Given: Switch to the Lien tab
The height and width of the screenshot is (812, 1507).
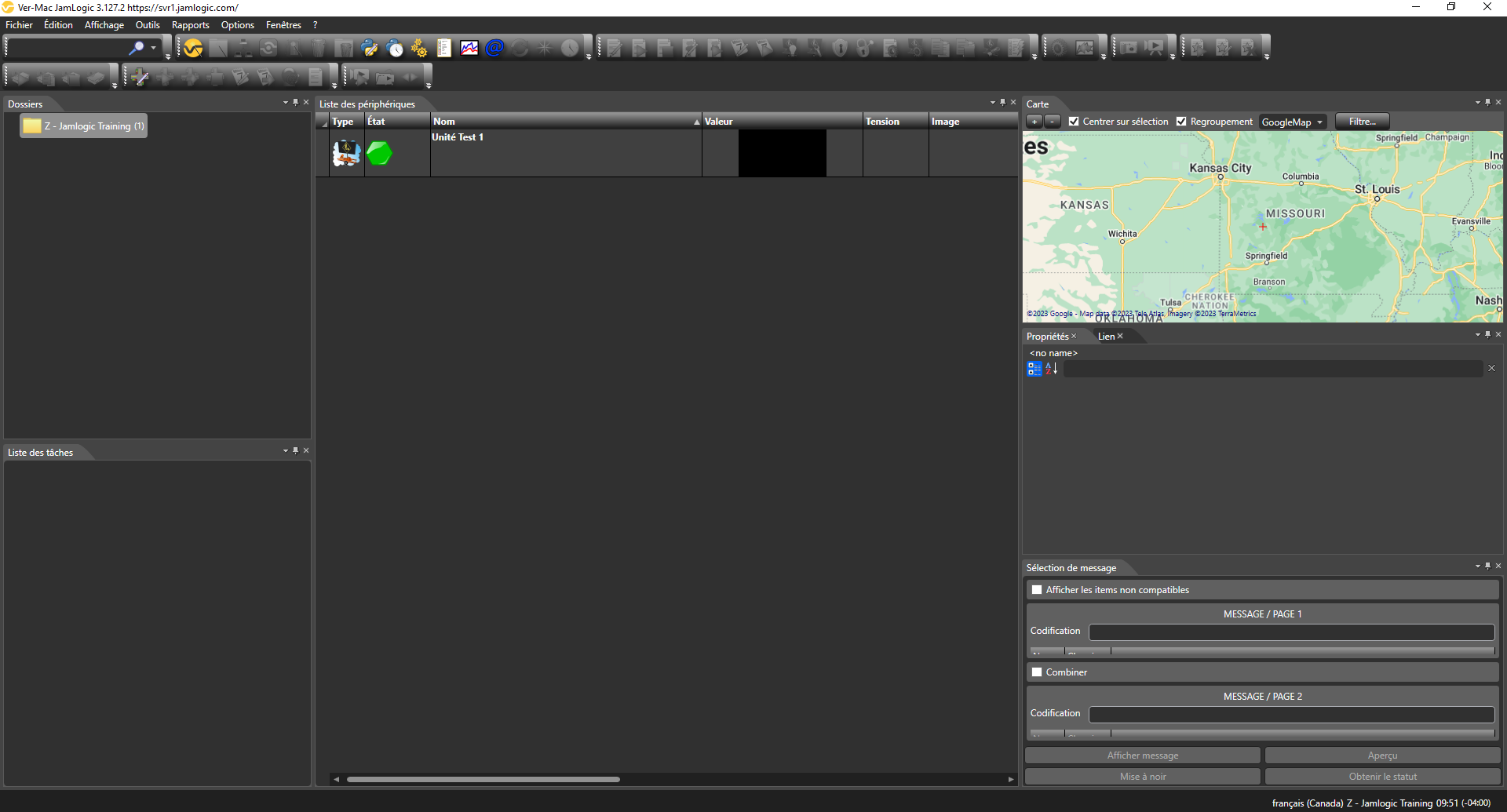Looking at the screenshot, I should pos(1105,336).
